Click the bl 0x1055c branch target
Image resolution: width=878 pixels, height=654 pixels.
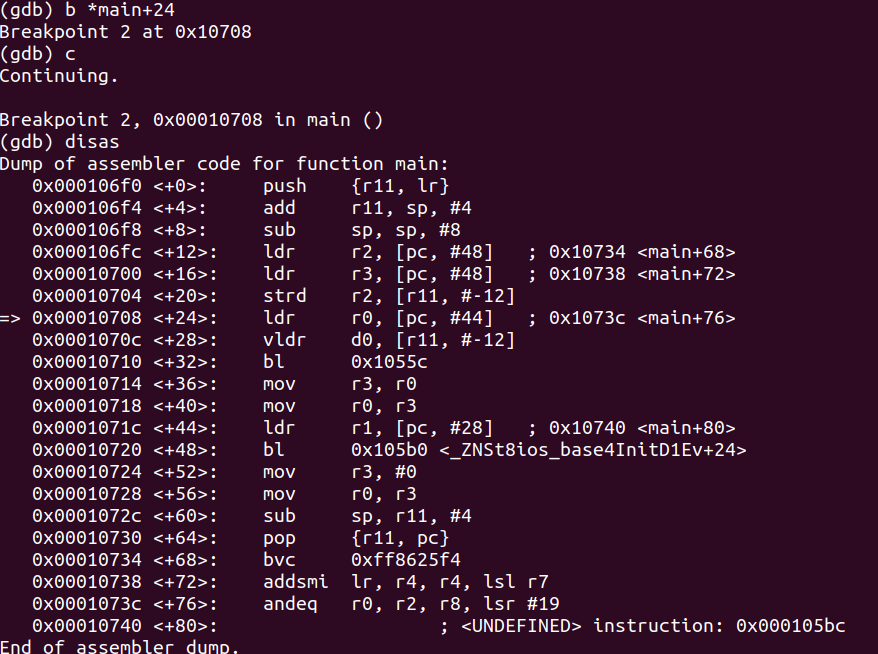click(389, 362)
